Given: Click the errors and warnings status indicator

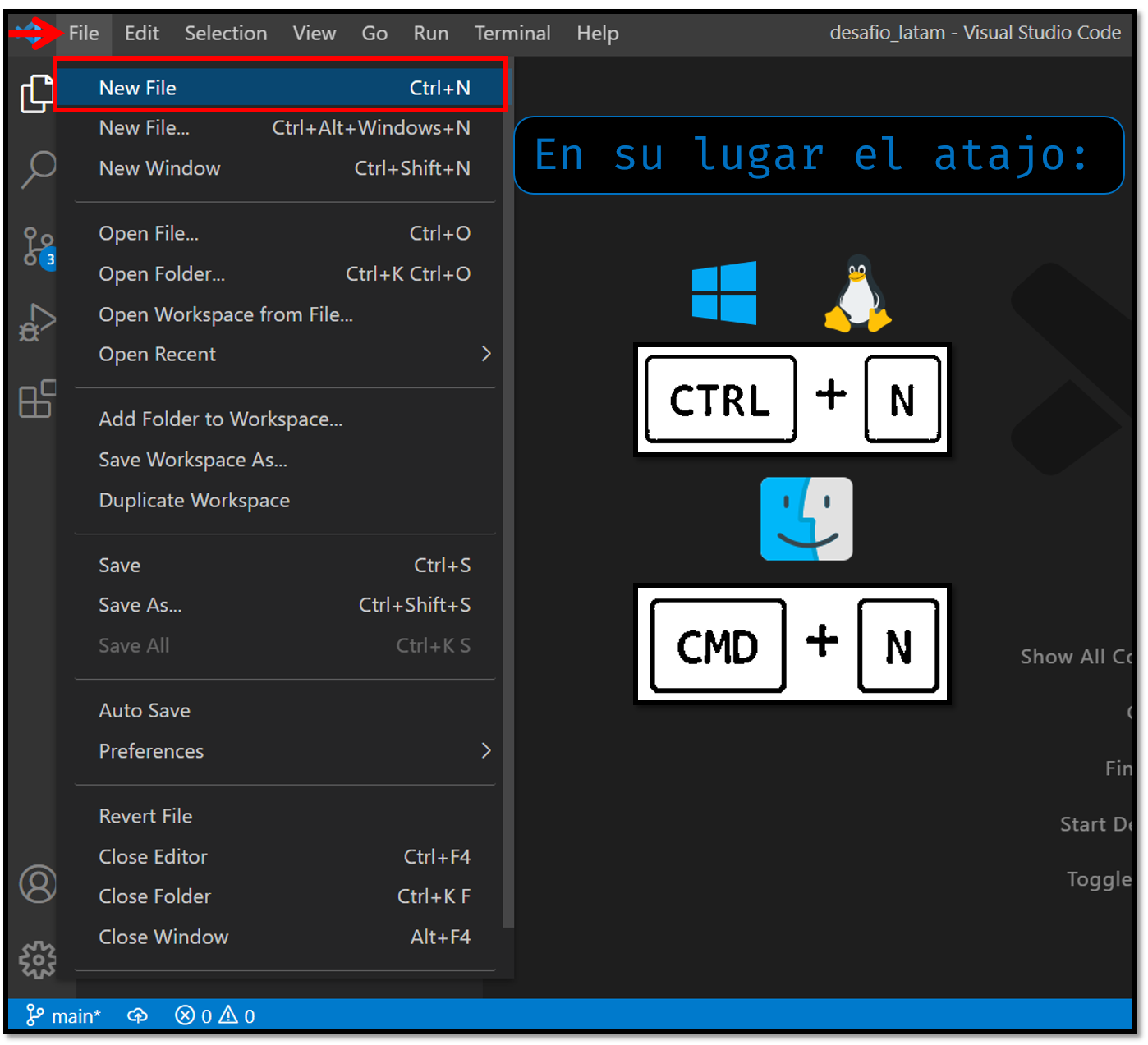Looking at the screenshot, I should pos(215,1015).
